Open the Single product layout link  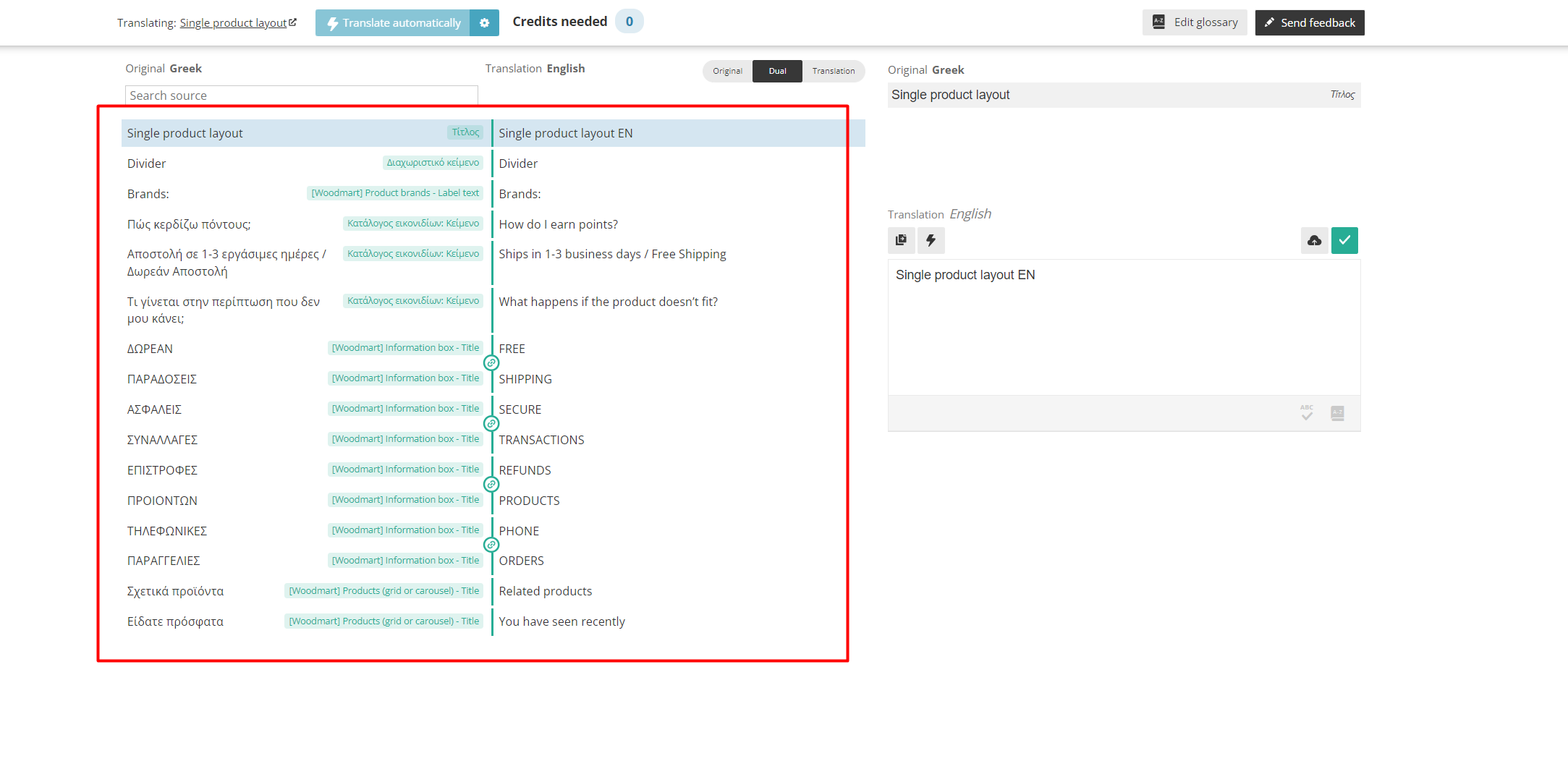[238, 23]
